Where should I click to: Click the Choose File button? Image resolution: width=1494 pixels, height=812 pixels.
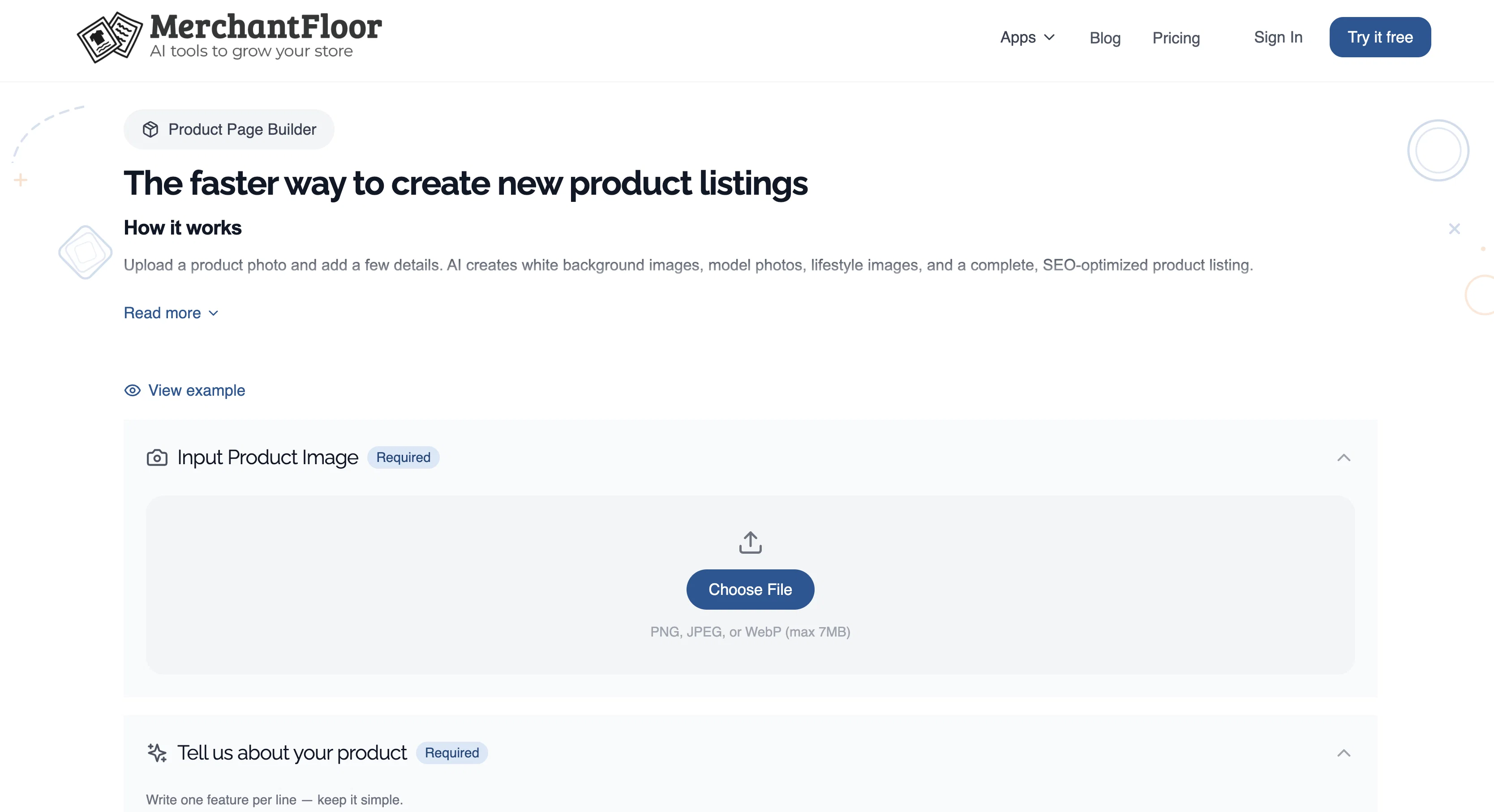(750, 589)
